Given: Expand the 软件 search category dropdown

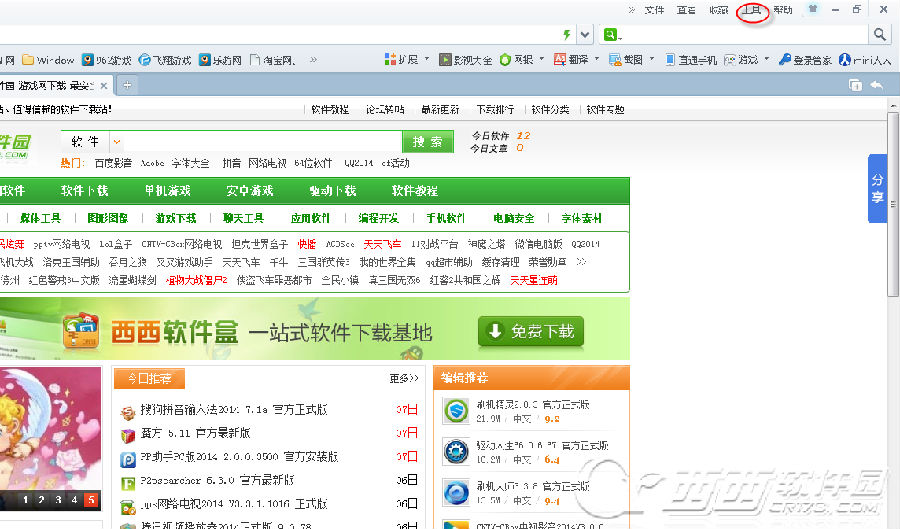Looking at the screenshot, I should pyautogui.click(x=117, y=142).
